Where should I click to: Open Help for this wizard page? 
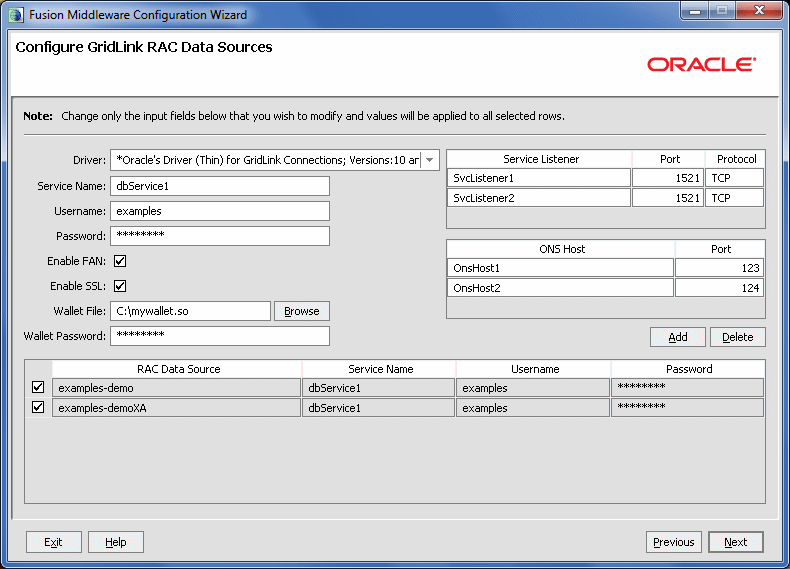pyautogui.click(x=116, y=542)
